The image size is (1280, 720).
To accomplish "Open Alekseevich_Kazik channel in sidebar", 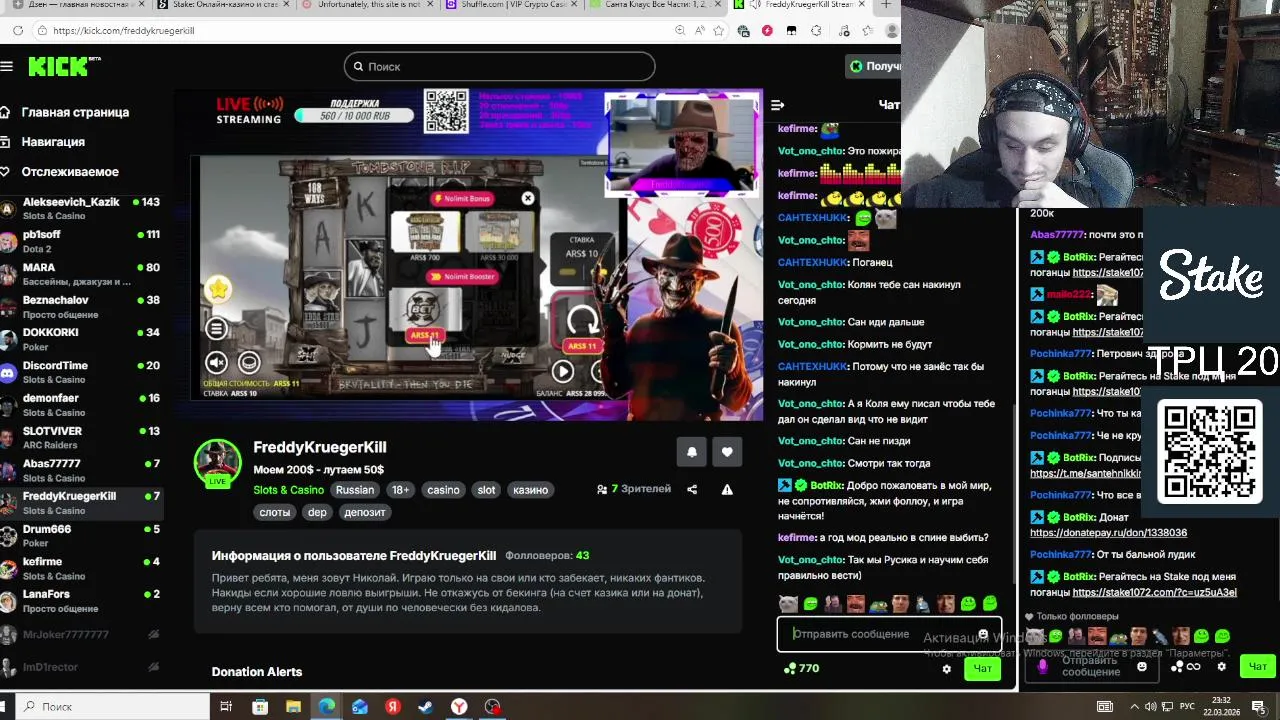I will tap(81, 208).
